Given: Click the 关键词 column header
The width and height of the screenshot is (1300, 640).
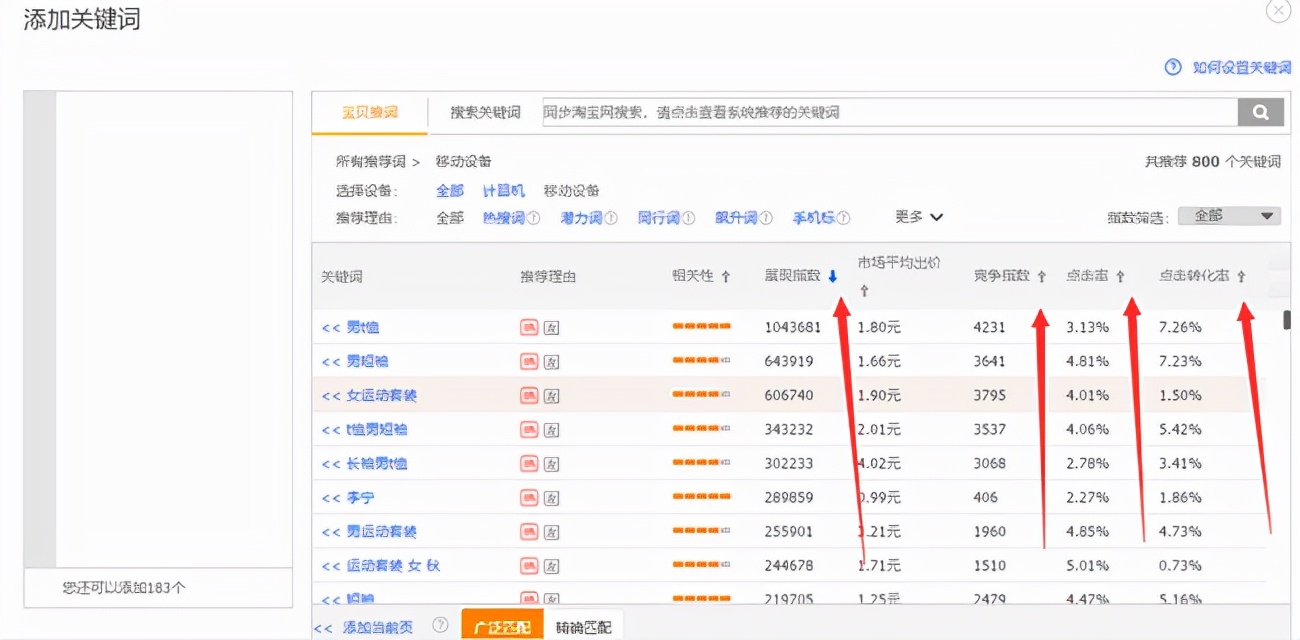Looking at the screenshot, I should 342,276.
